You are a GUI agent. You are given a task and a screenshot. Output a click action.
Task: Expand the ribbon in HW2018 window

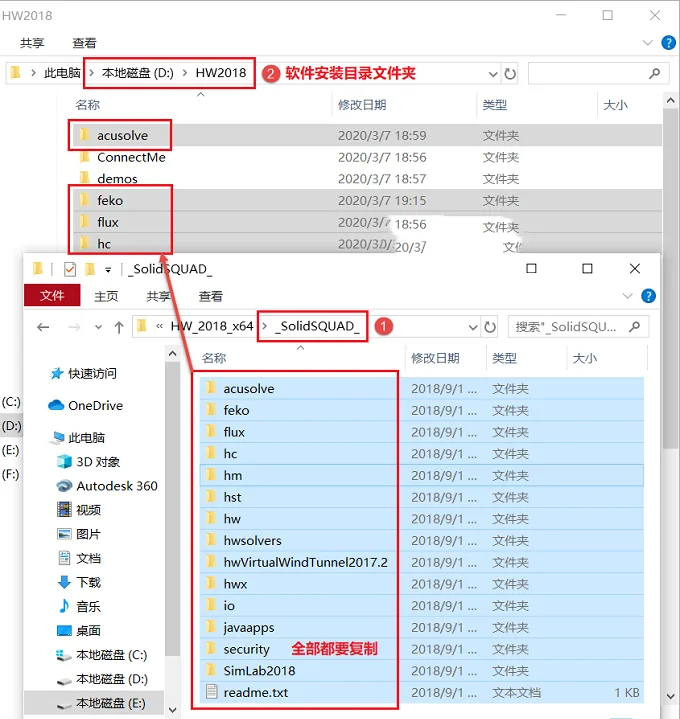point(647,43)
